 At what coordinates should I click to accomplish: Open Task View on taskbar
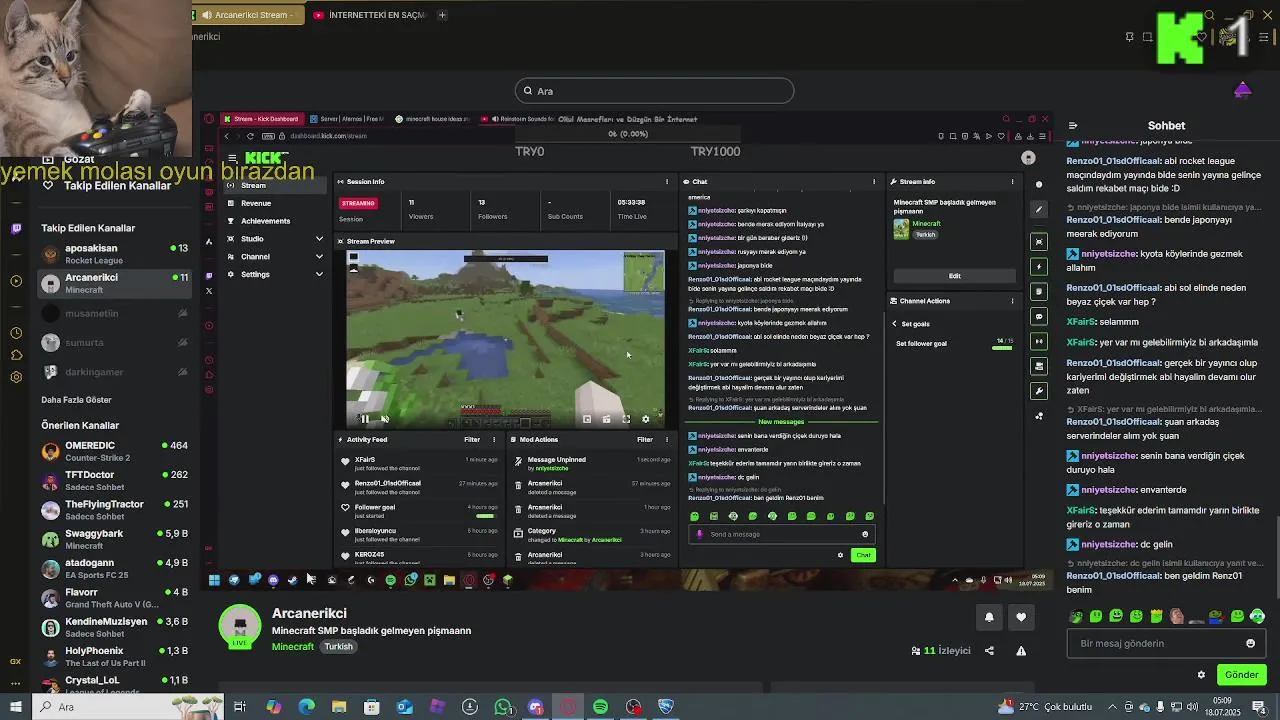point(240,707)
